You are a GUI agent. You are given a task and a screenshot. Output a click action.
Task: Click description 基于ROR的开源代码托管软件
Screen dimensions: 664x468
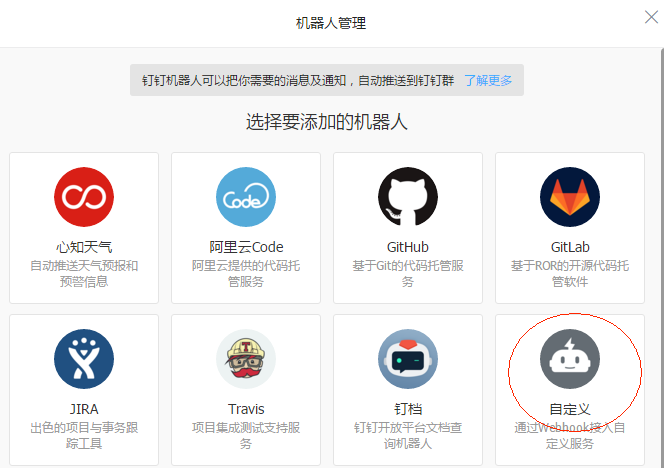(x=570, y=274)
